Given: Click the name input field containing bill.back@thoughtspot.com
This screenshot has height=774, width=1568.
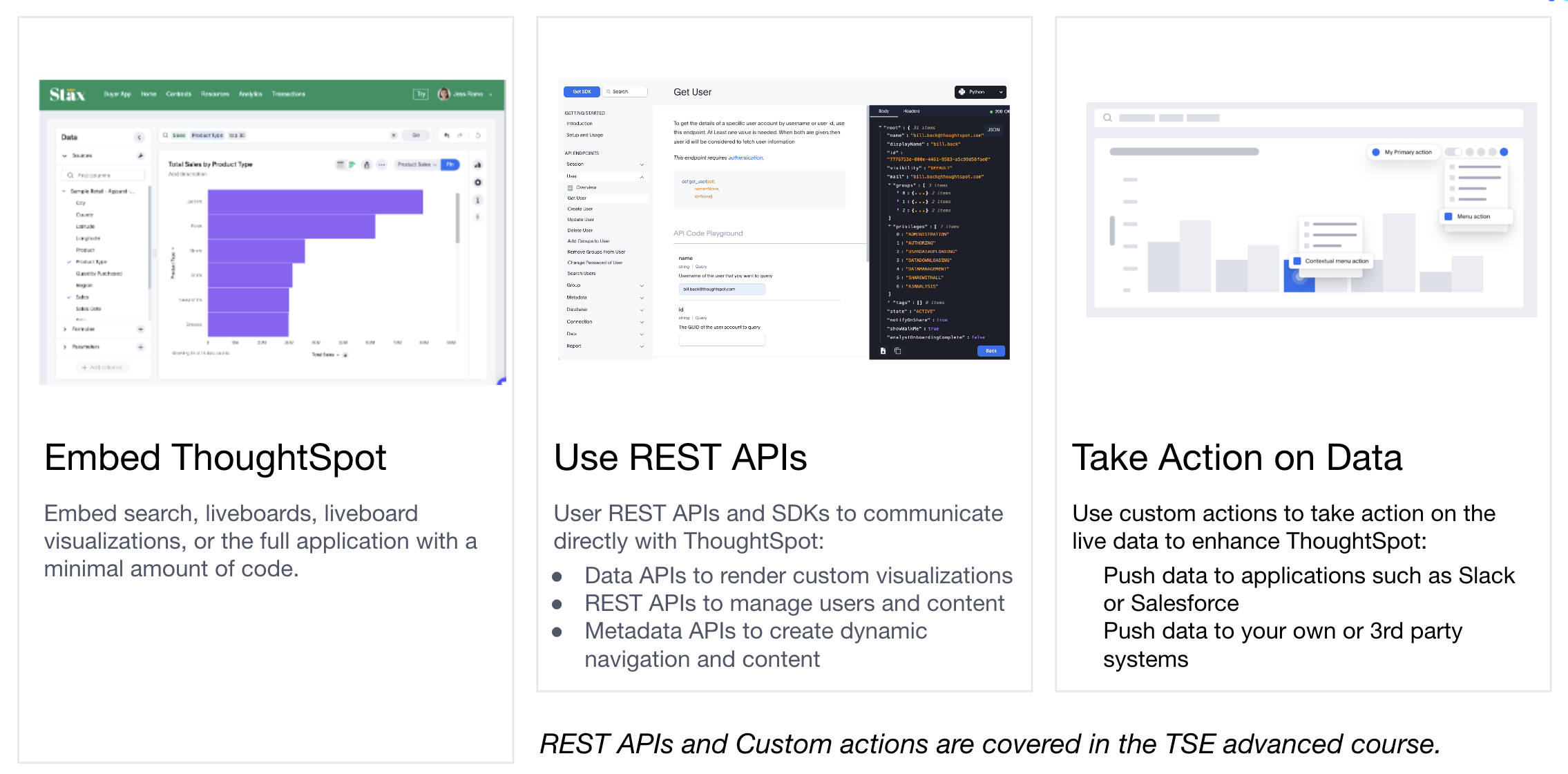Looking at the screenshot, I should click(x=720, y=289).
